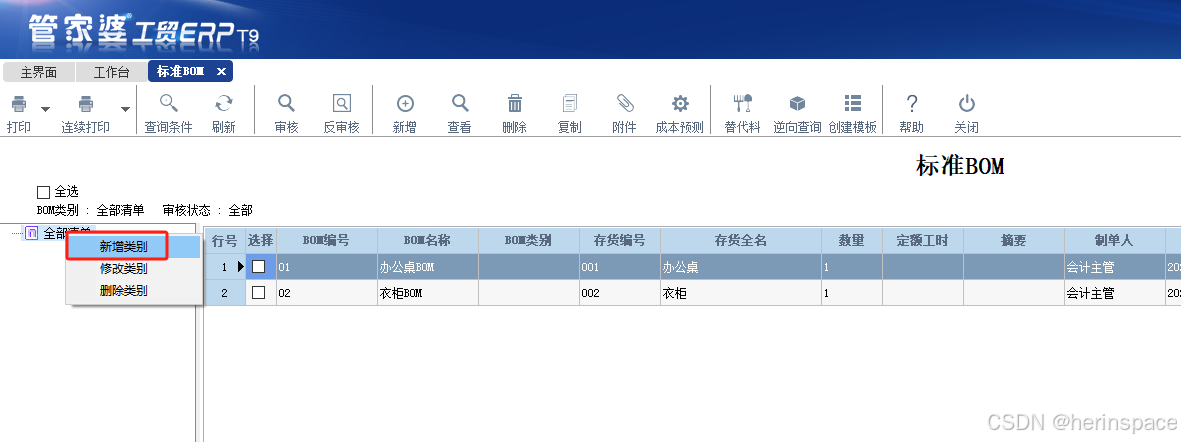Click the 行号 column header
This screenshot has width=1181, height=442.
224,241
